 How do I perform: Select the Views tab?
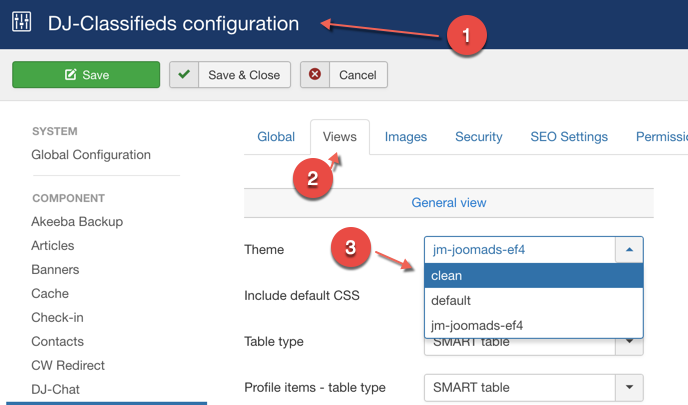point(340,136)
